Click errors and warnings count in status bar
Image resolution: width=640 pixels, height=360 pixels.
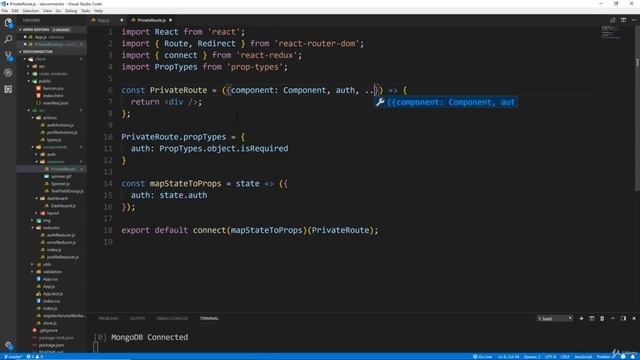(35, 357)
